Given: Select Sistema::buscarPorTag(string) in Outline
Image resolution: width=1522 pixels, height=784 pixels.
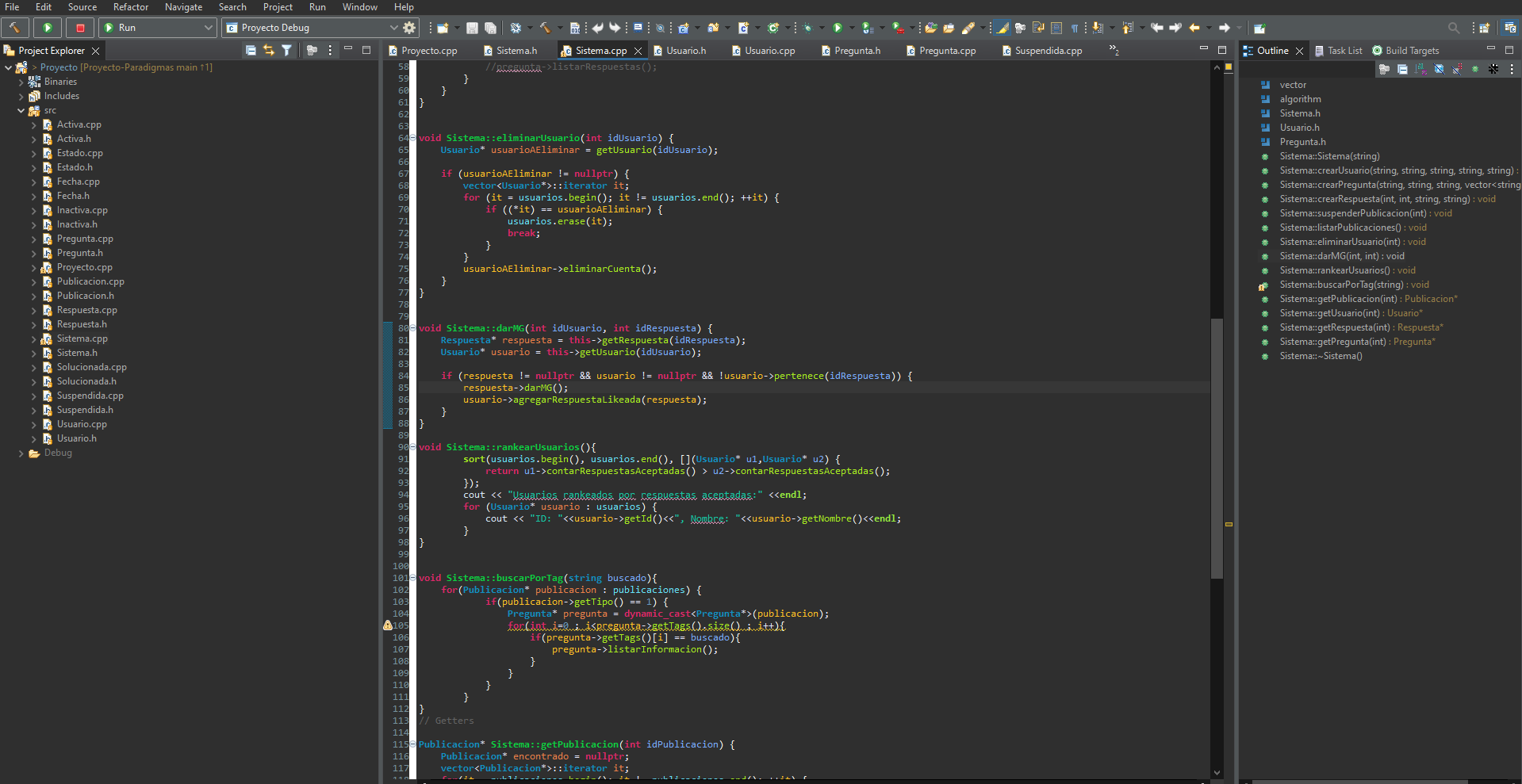Looking at the screenshot, I should tap(1354, 285).
